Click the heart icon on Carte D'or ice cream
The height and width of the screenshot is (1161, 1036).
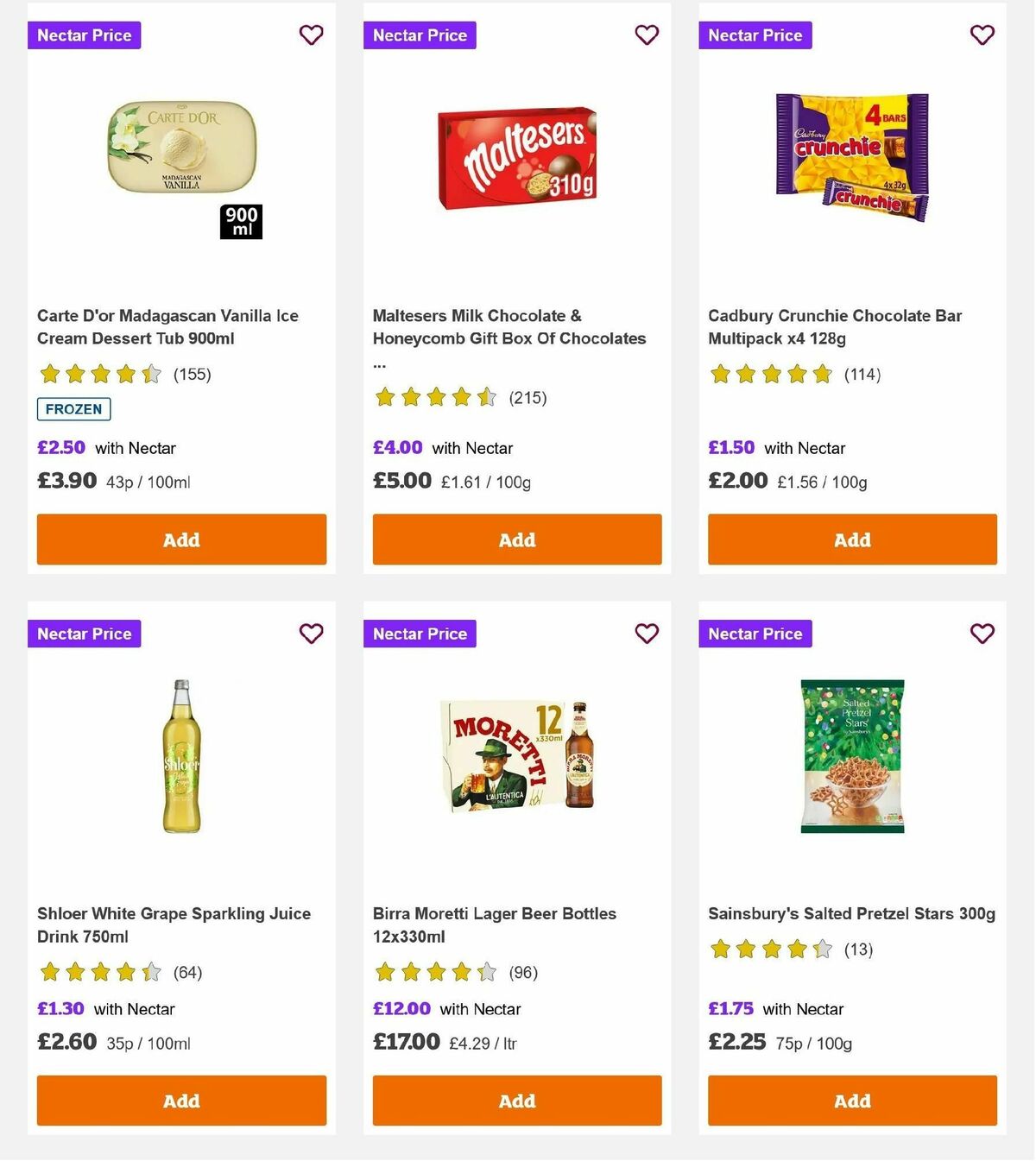(x=311, y=35)
